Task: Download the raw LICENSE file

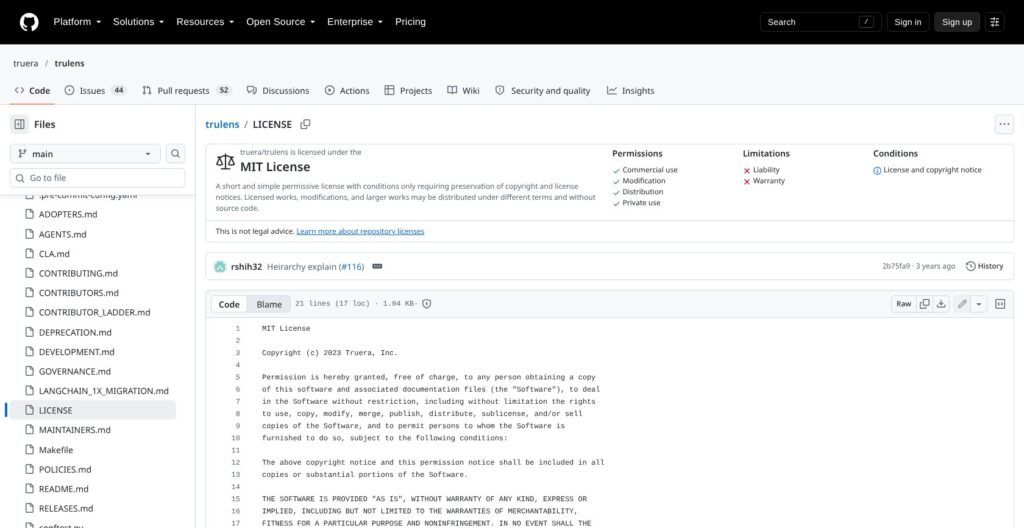Action: (941, 304)
